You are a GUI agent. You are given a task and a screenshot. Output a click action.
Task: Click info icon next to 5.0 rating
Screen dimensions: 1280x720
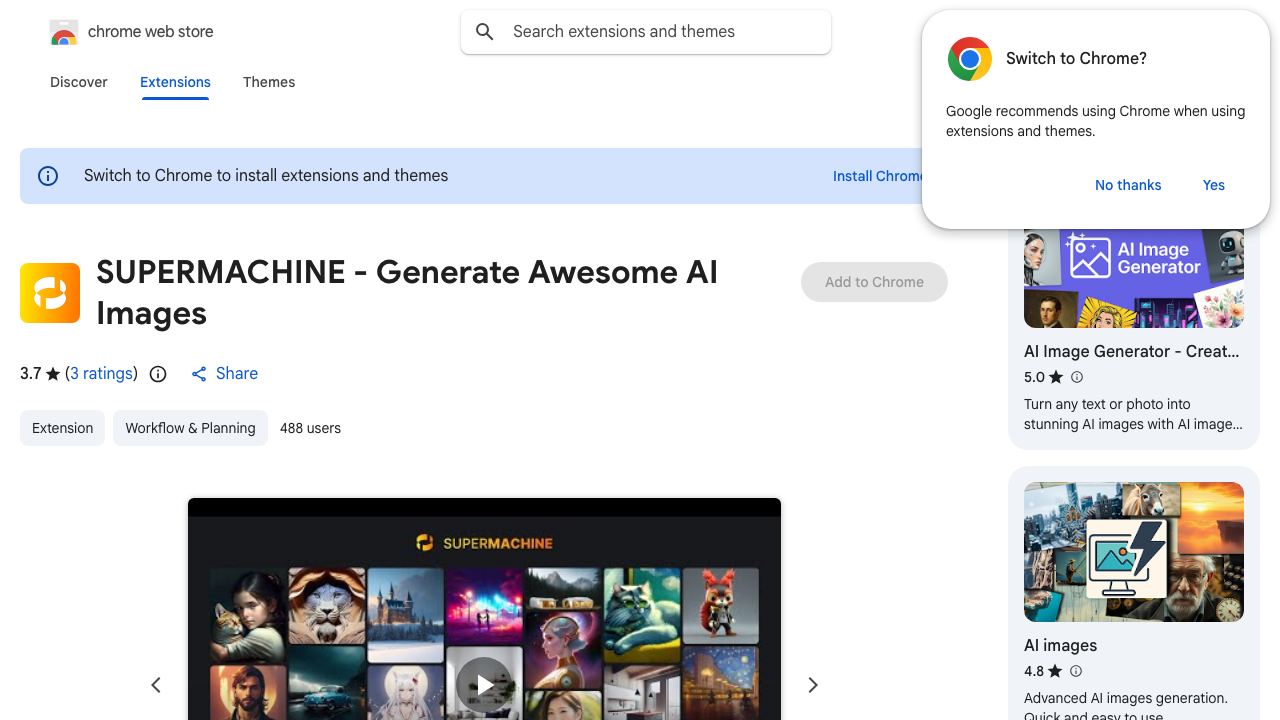[1077, 377]
